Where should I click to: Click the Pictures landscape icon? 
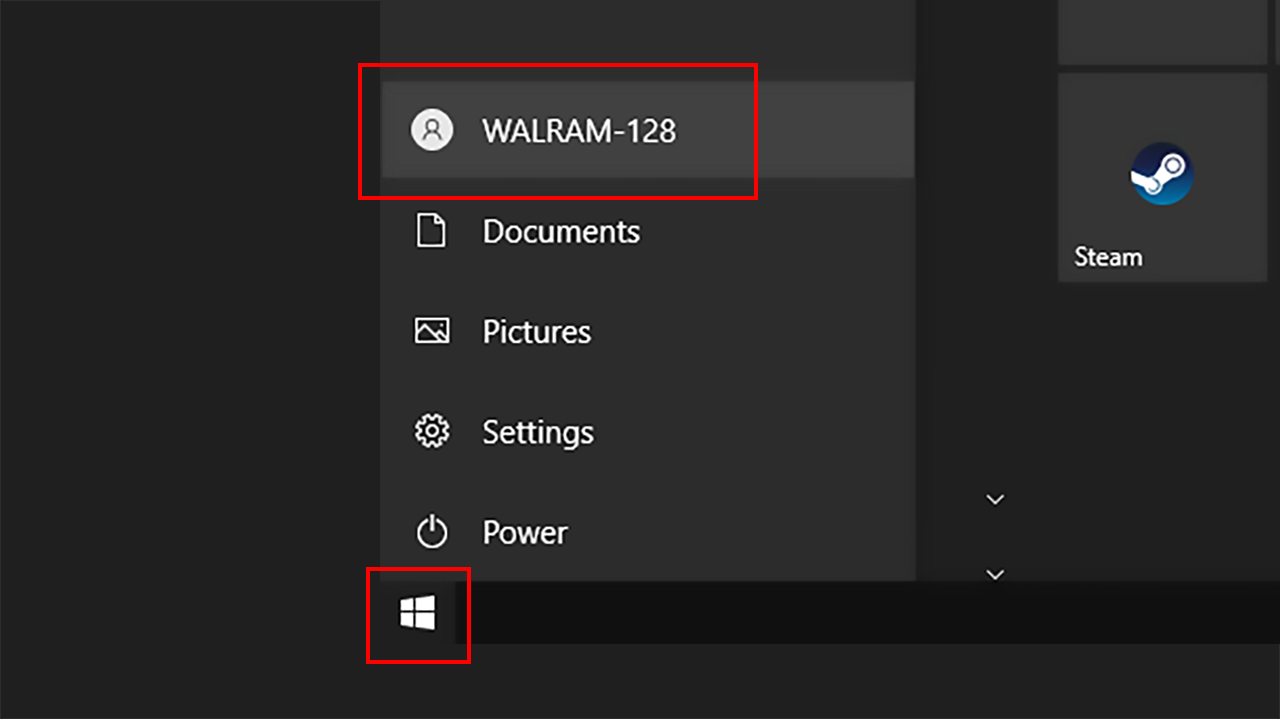[x=432, y=331]
